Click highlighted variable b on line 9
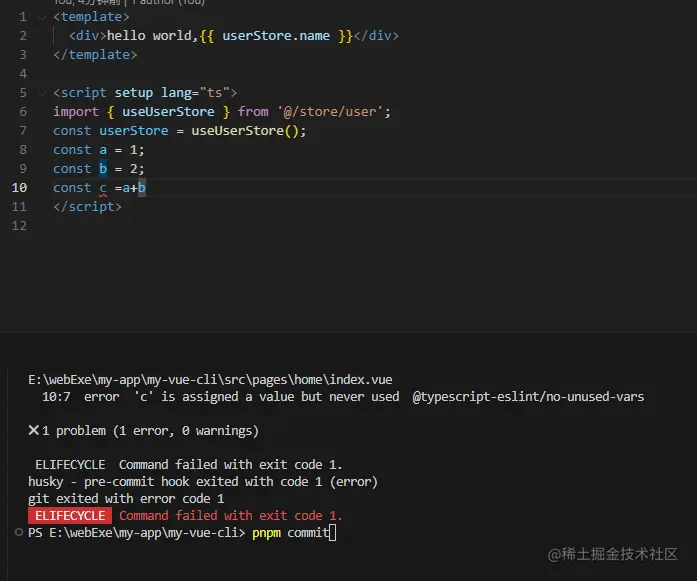 [x=103, y=169]
